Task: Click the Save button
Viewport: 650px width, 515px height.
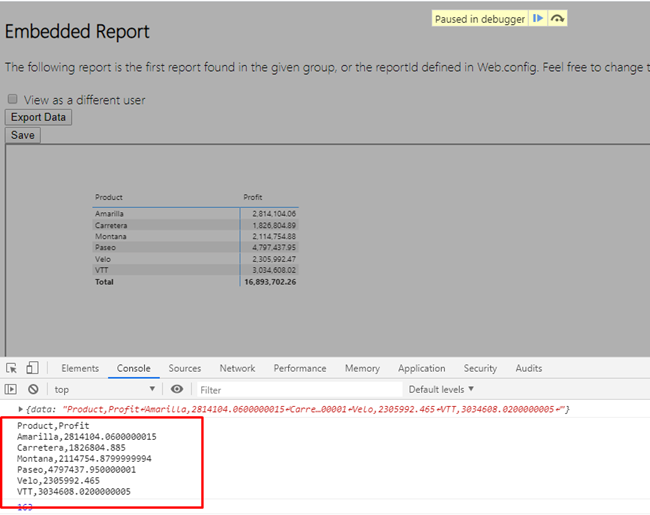Action: pyautogui.click(x=23, y=135)
